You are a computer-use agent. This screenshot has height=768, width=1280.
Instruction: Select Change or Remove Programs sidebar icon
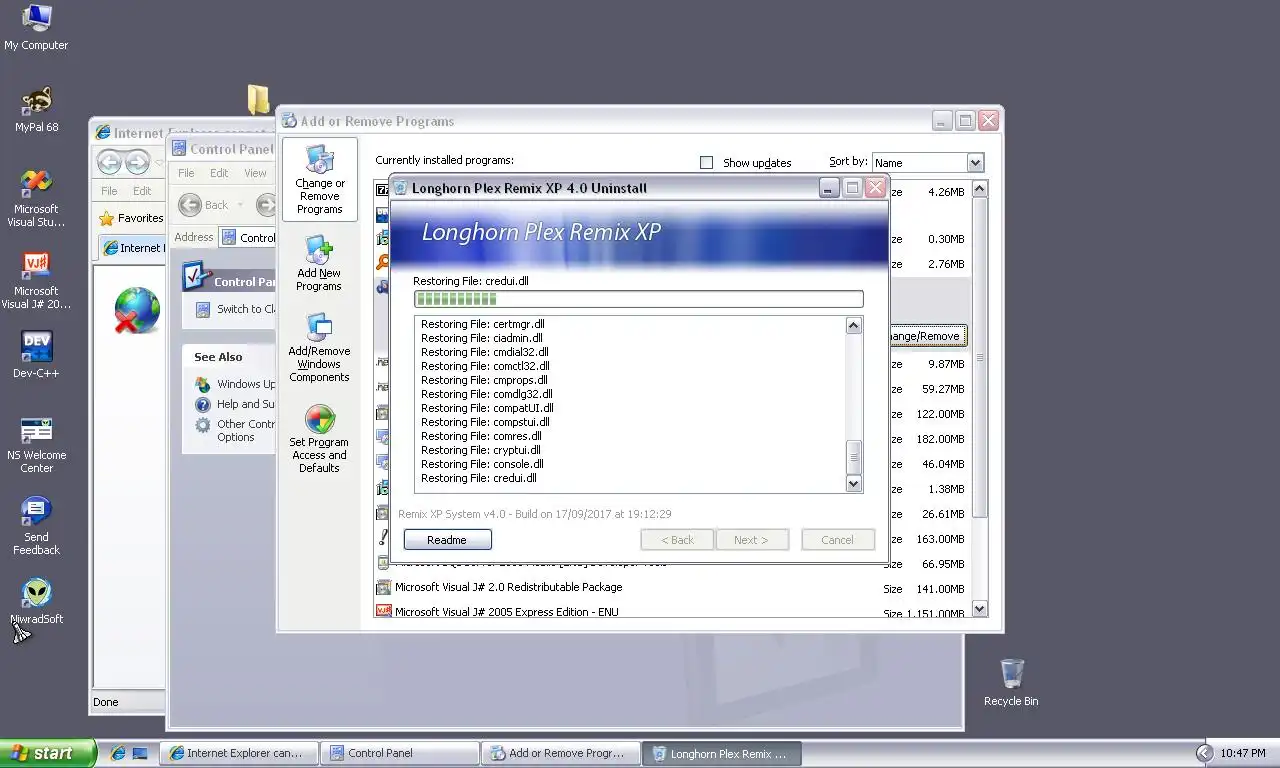pos(320,181)
